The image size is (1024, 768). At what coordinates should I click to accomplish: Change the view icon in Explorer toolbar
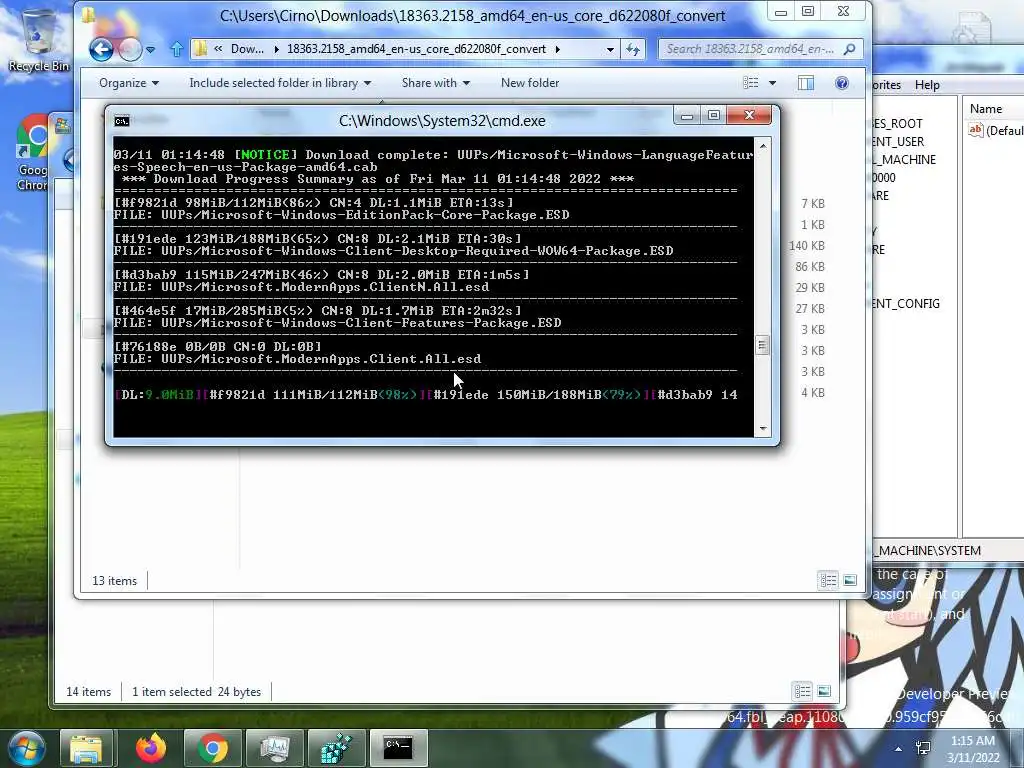751,83
